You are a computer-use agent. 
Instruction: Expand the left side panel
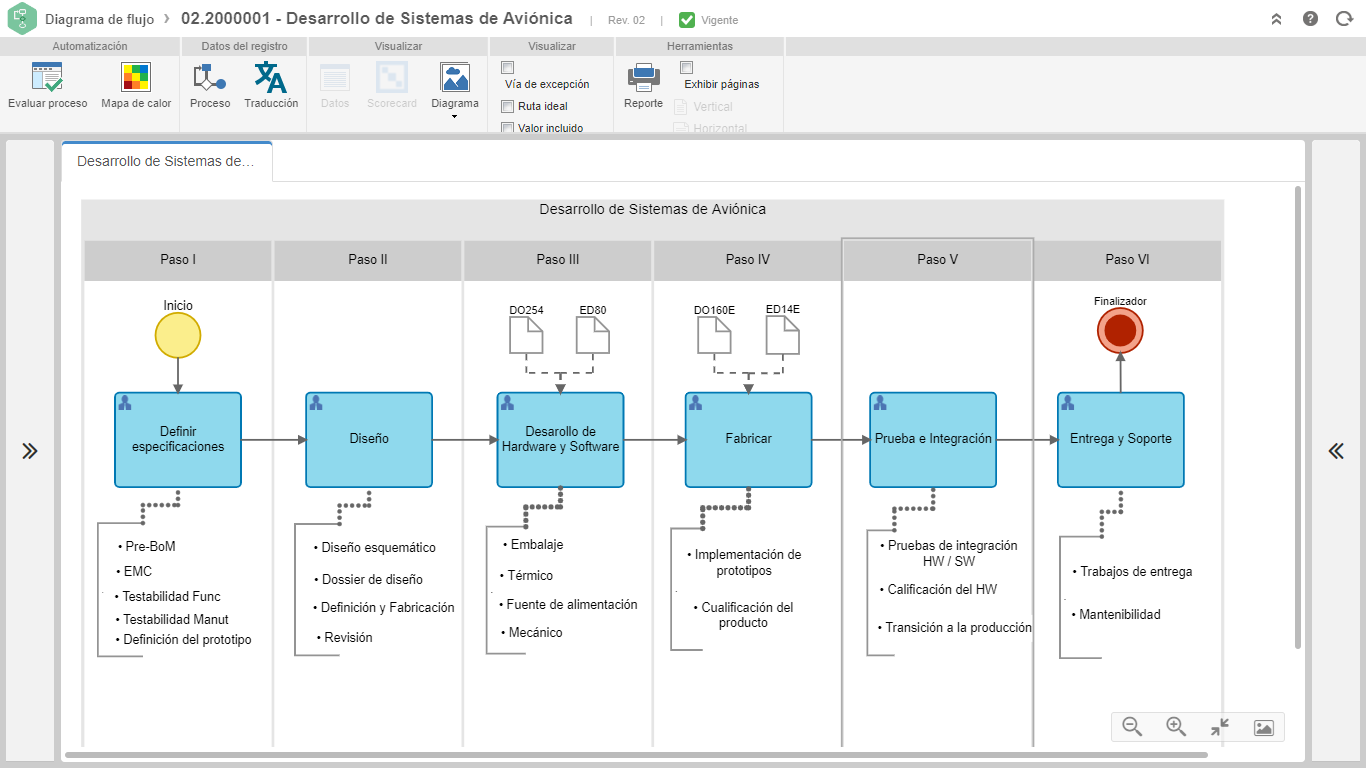click(x=30, y=451)
